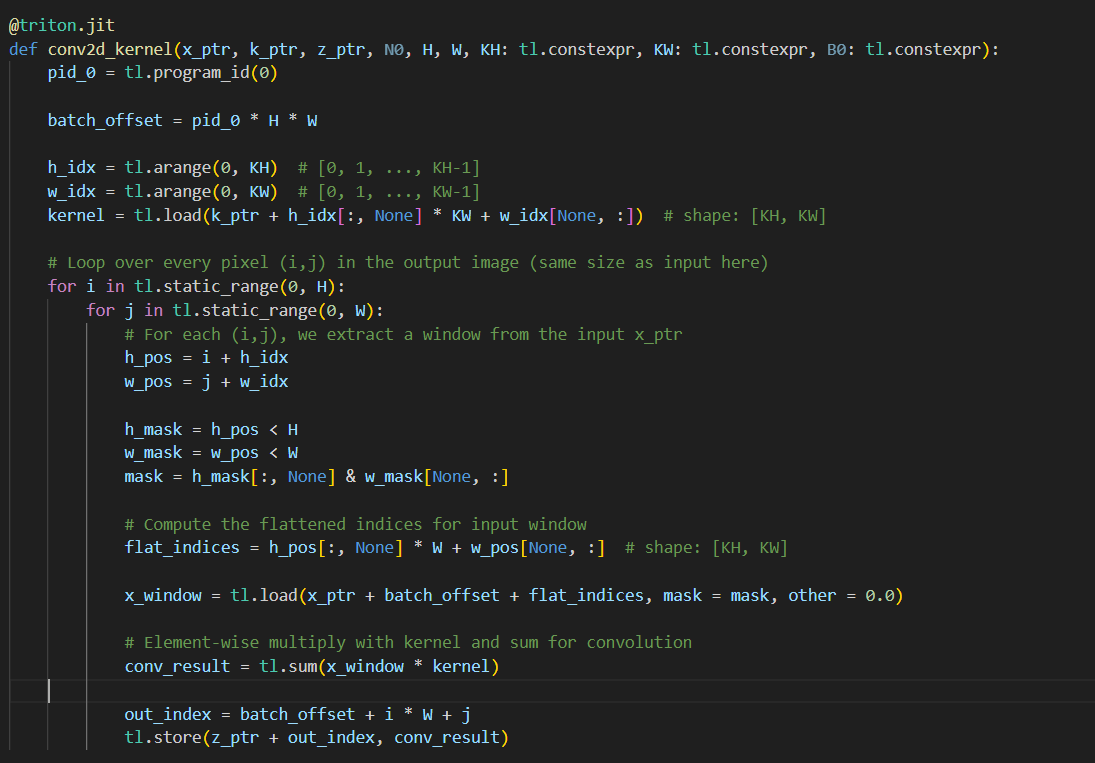Click comment 'Element-wise multiply with kernel'
1095x763 pixels.
[408, 643]
